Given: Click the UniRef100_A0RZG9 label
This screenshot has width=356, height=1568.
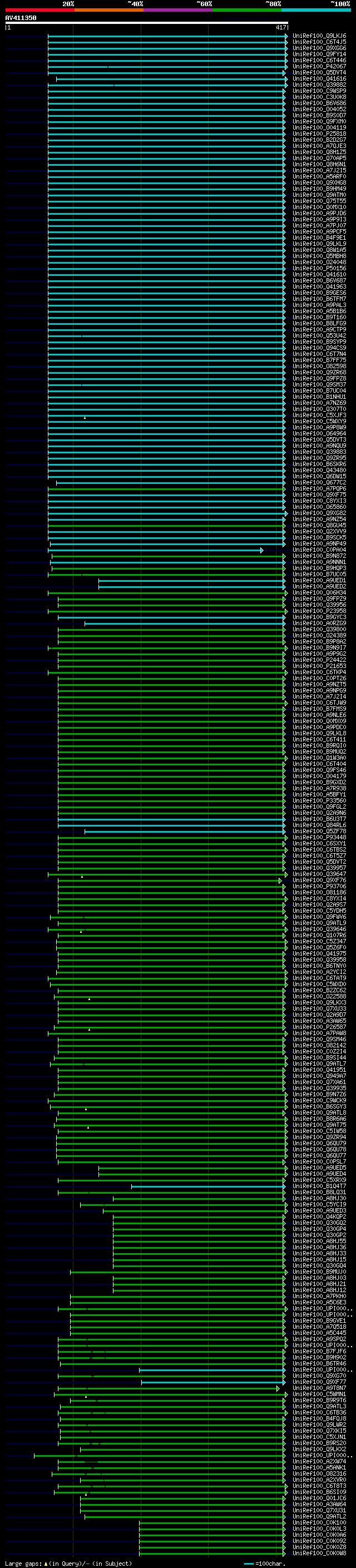Looking at the screenshot, I should pyautogui.click(x=319, y=623).
